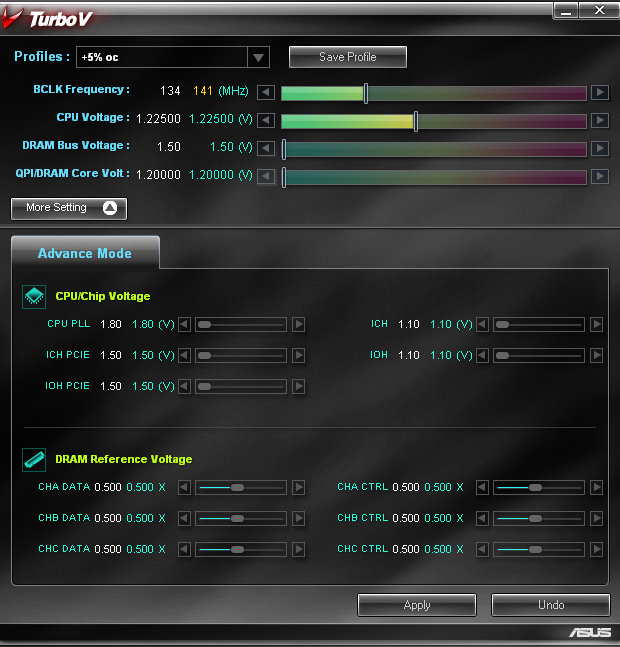Click the QPI/DRAM Core Volt slider bar

tap(434, 177)
